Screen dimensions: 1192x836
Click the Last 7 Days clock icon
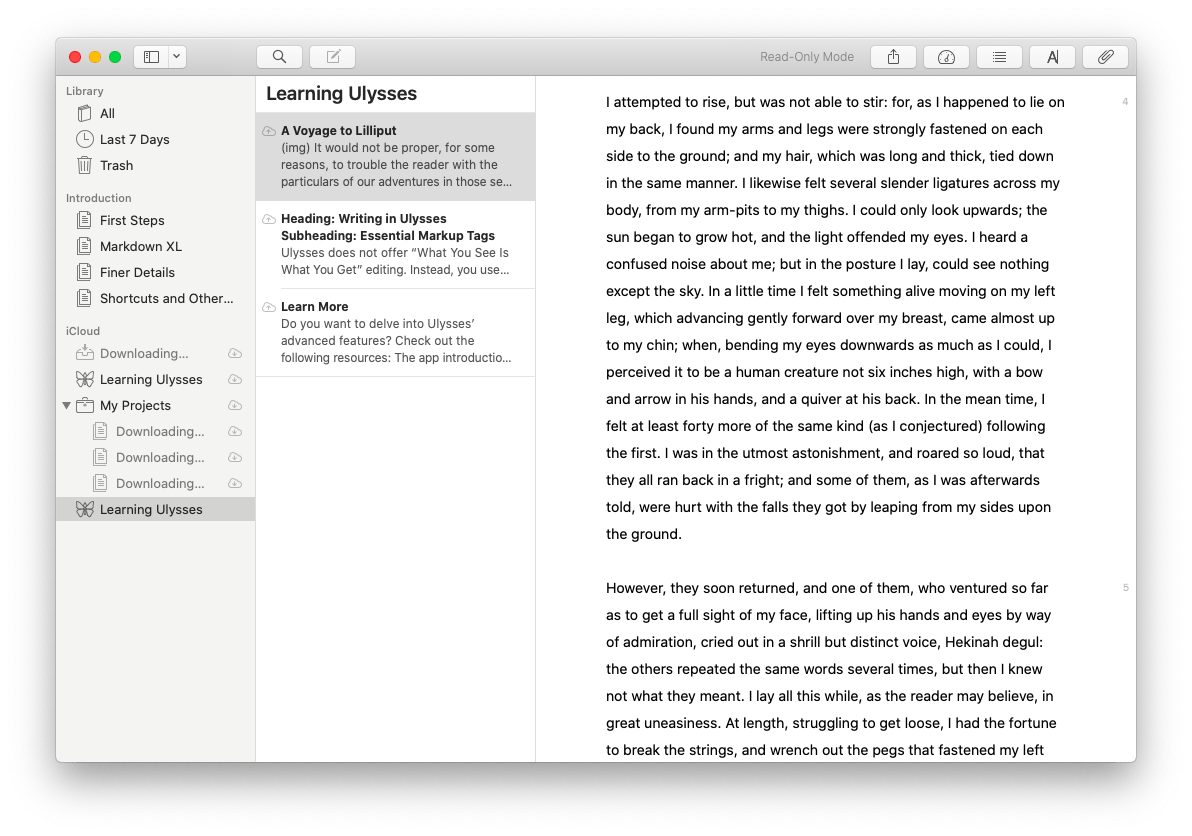84,139
